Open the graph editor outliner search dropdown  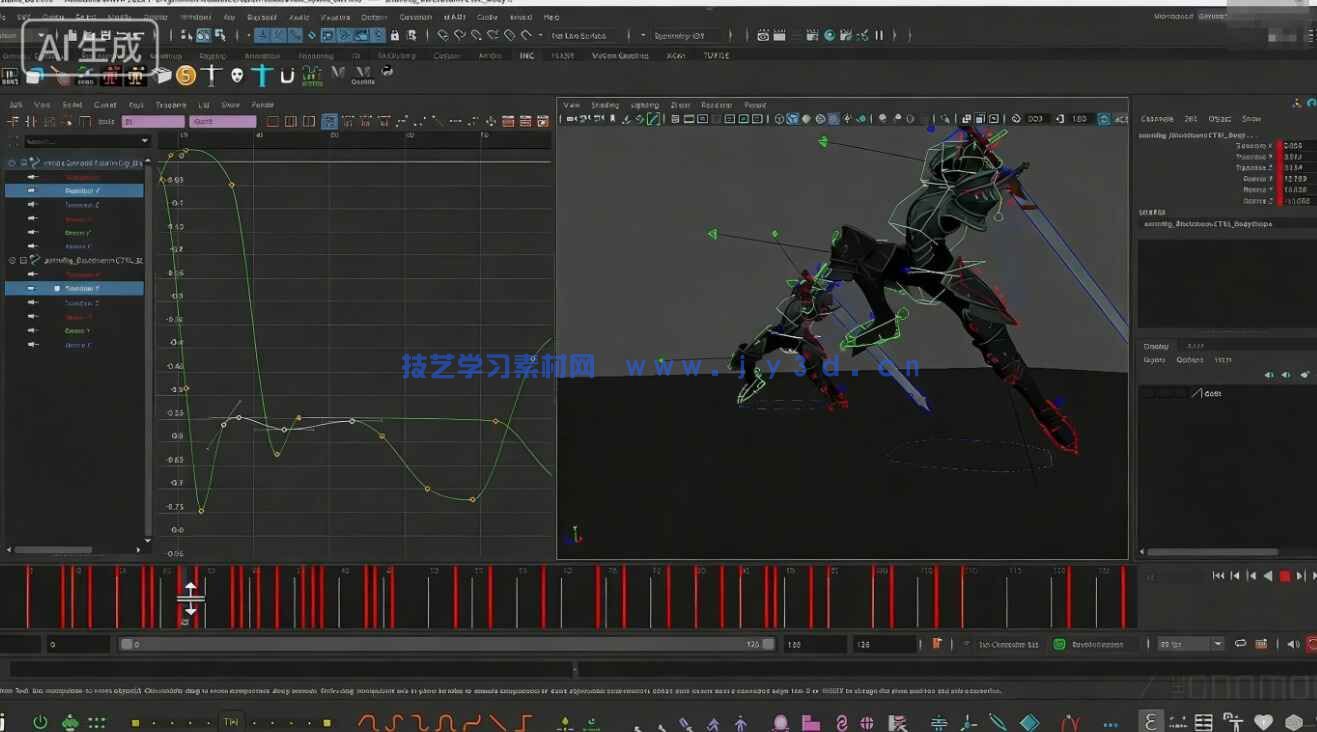145,141
